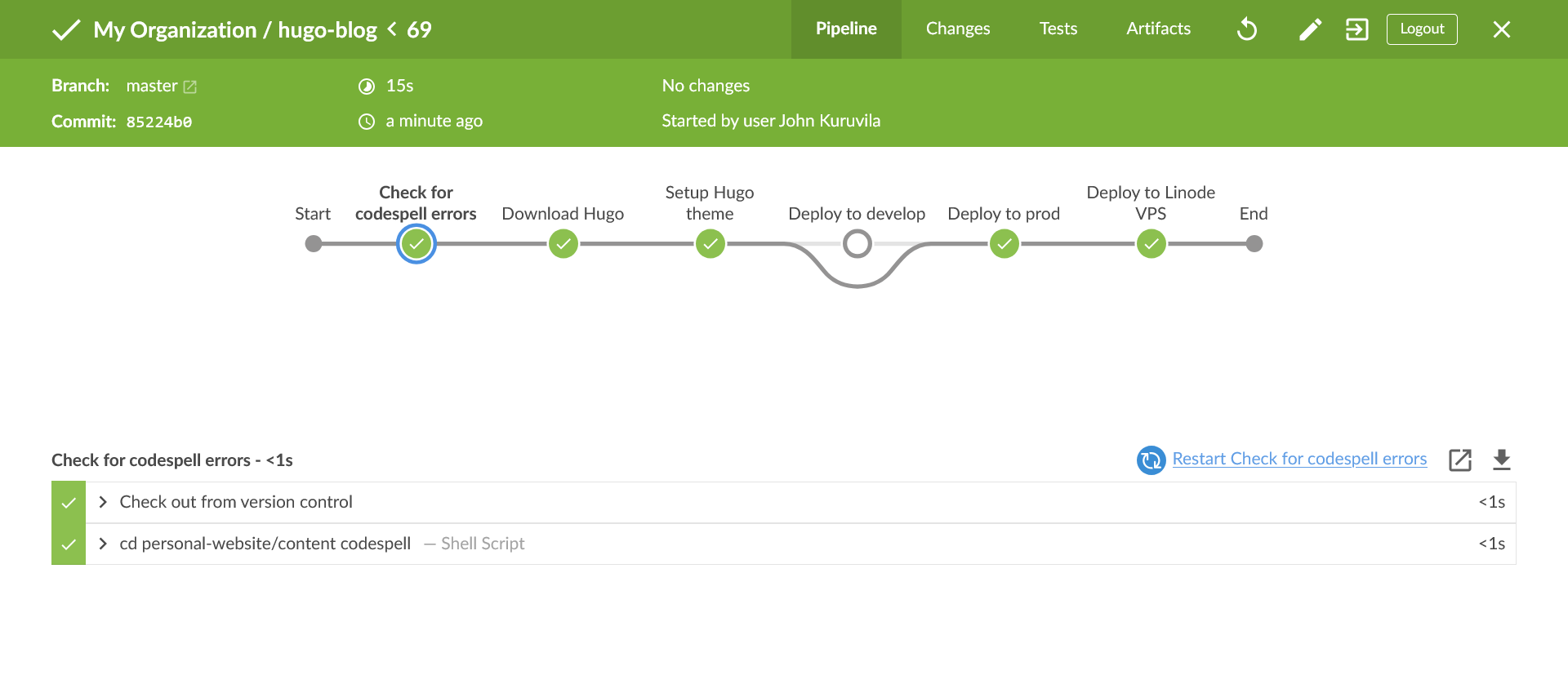Switch to the Pipeline tab
1568x684 pixels.
[x=846, y=29]
